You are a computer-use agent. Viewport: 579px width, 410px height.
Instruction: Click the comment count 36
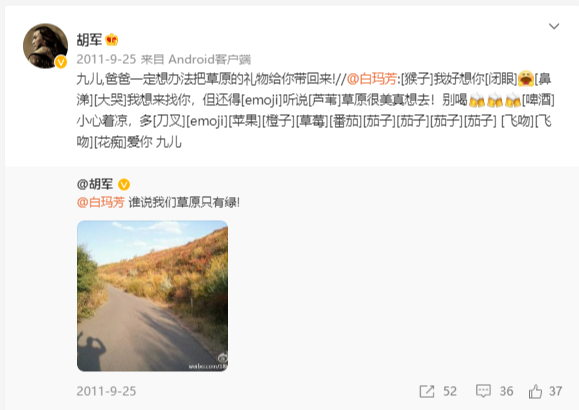point(506,391)
